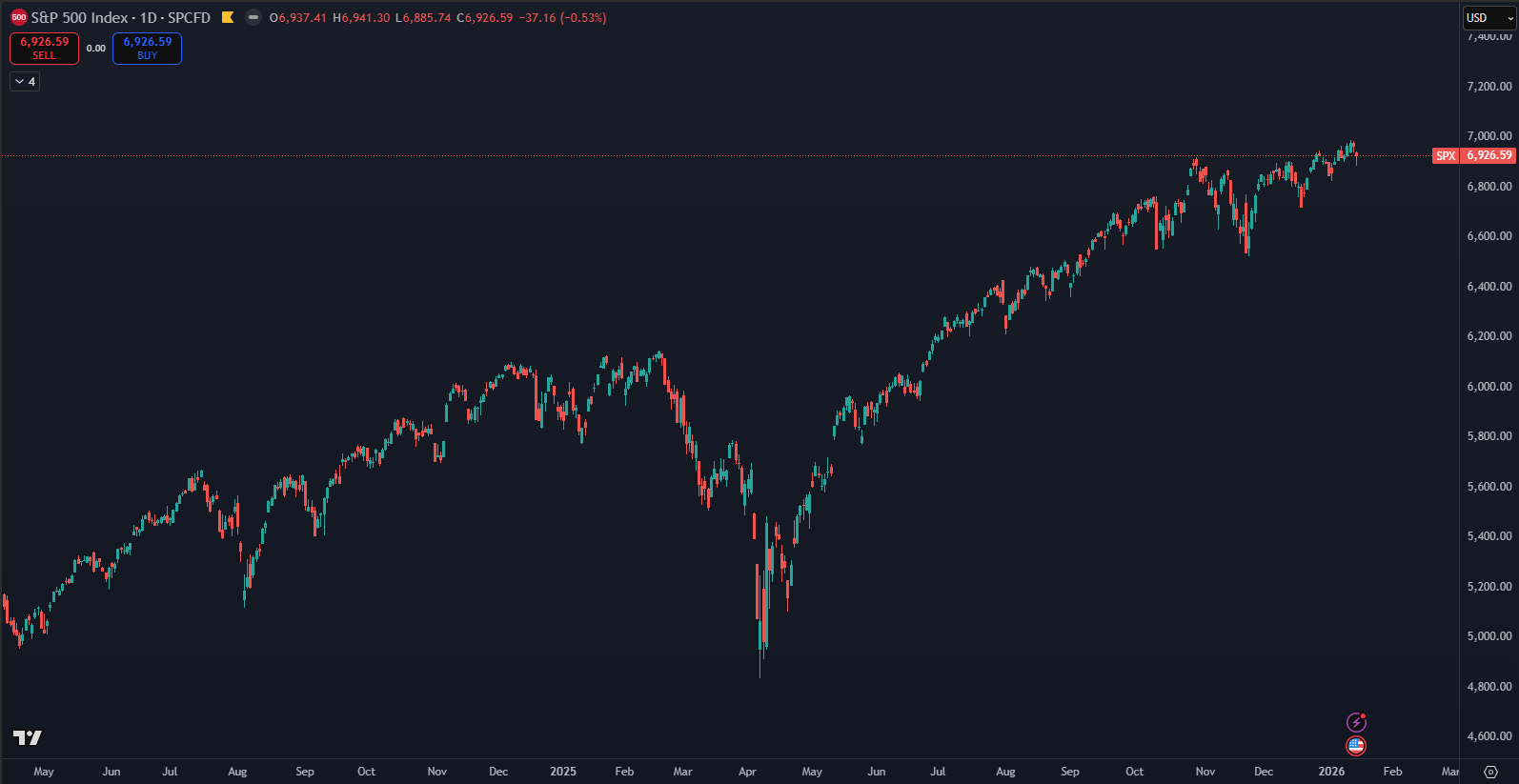Click the 6,800.00 price axis label
Viewport: 1519px width, 784px height.
point(1489,187)
